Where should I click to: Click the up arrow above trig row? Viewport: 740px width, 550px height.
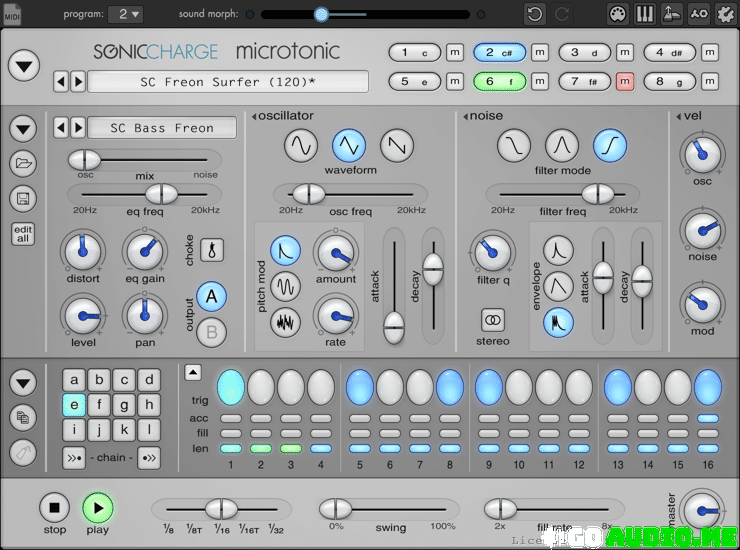tap(193, 372)
